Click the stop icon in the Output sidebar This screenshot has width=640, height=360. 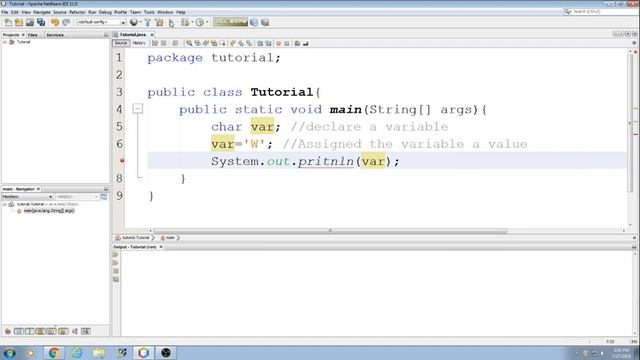pyautogui.click(x=116, y=271)
